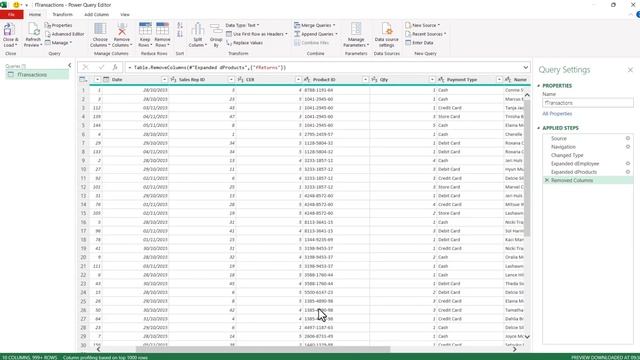Switch to the Home tab
This screenshot has width=640, height=360.
pyautogui.click(x=35, y=14)
